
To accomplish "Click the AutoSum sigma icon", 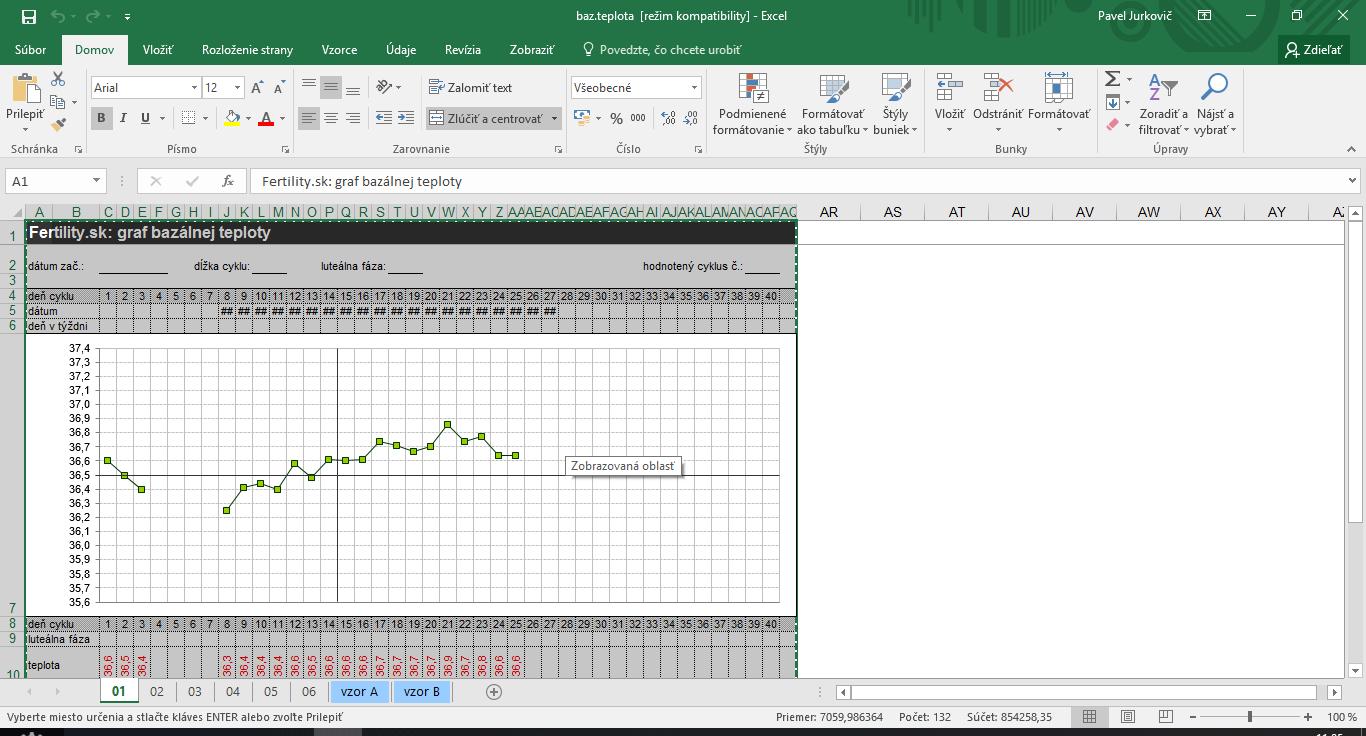I will coord(1112,79).
